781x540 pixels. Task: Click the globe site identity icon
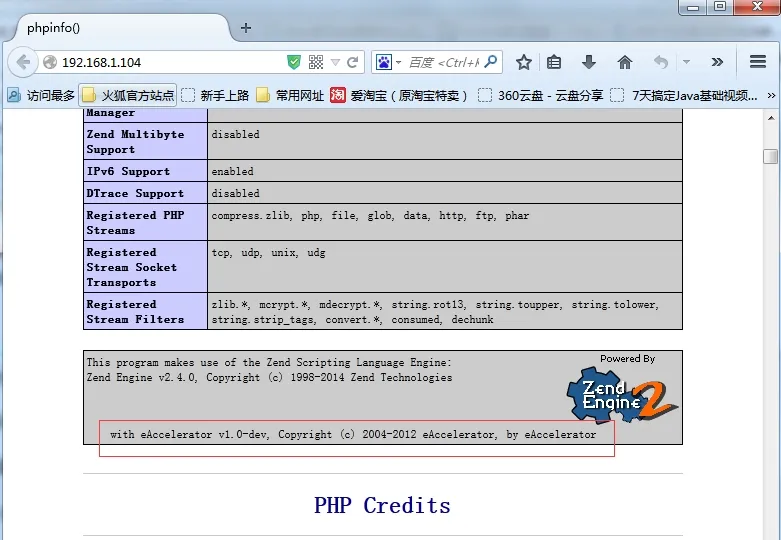click(50, 62)
